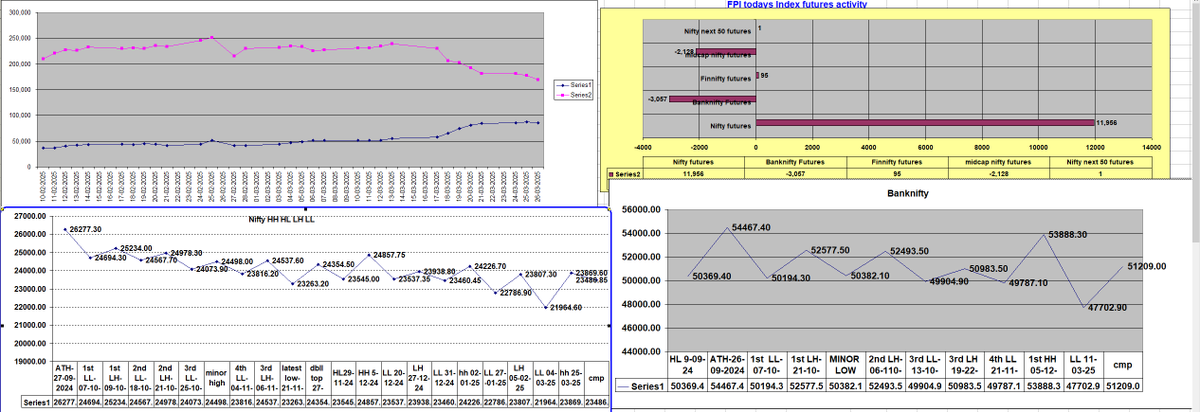Select 'cmp' column in Banknifty table
1200x412 pixels.
[x=1124, y=363]
